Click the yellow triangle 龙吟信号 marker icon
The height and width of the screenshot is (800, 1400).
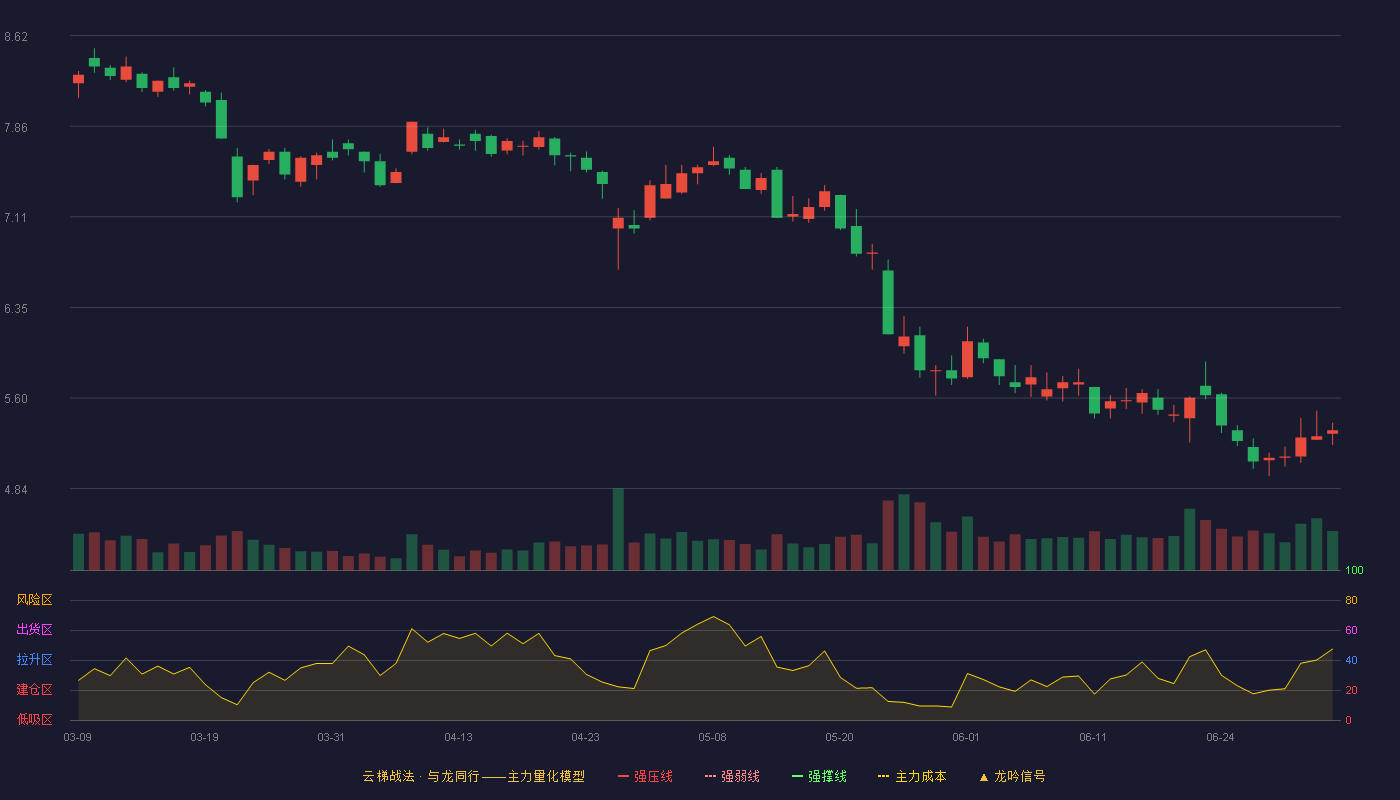(x=984, y=777)
